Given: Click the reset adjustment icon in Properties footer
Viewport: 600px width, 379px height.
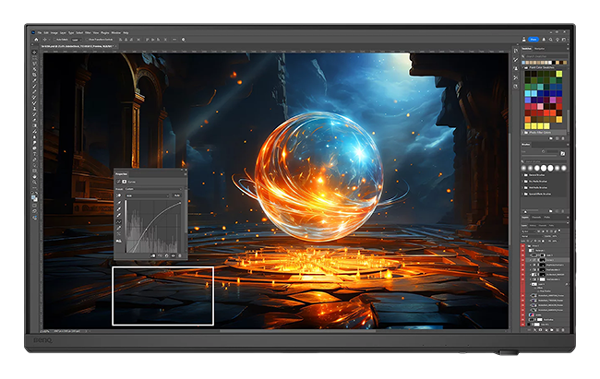Looking at the screenshot, I should click(166, 256).
